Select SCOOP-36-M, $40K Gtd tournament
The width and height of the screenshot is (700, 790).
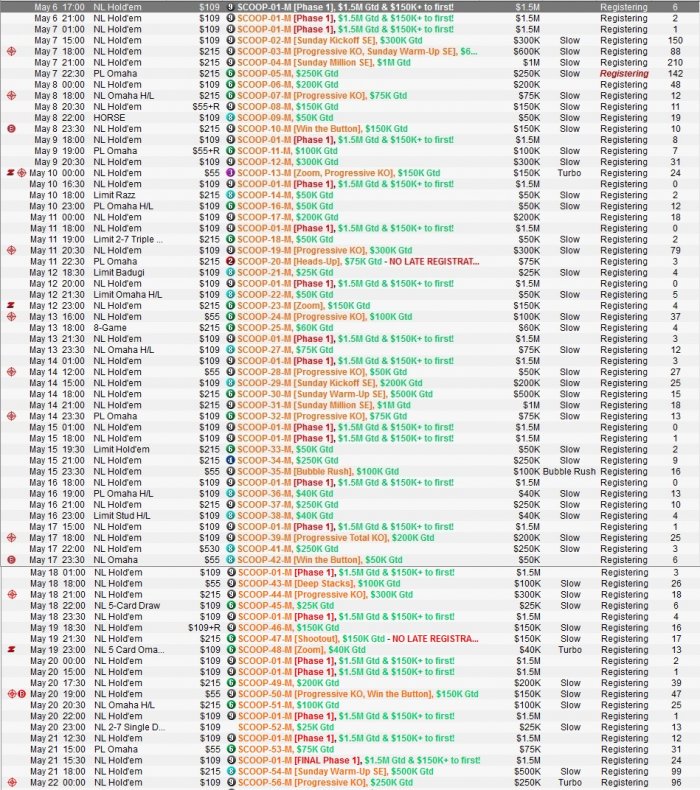coord(285,494)
